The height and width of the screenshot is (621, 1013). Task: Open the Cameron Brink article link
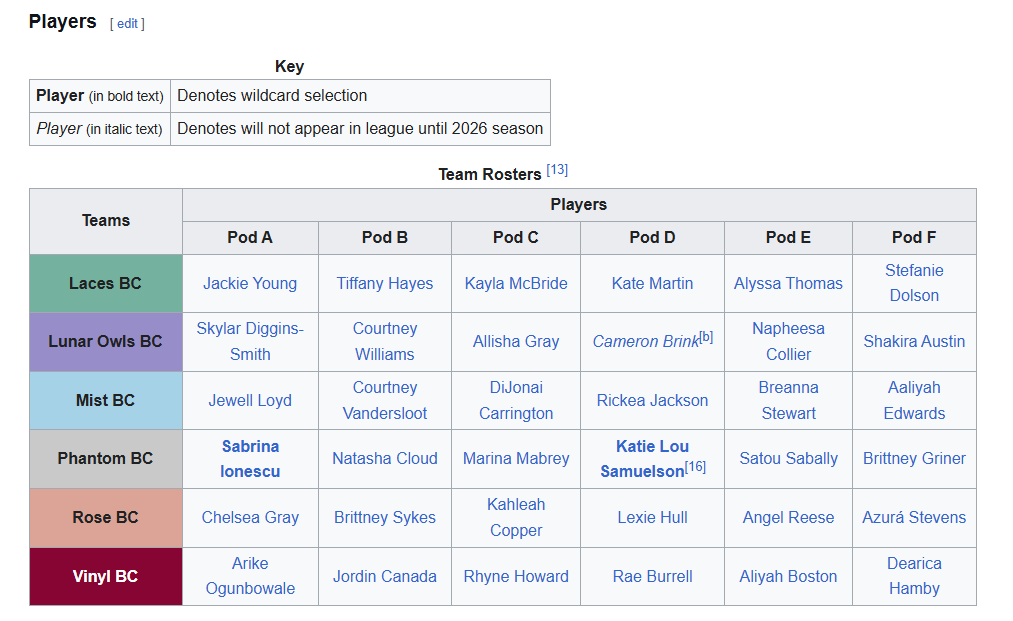click(x=645, y=342)
